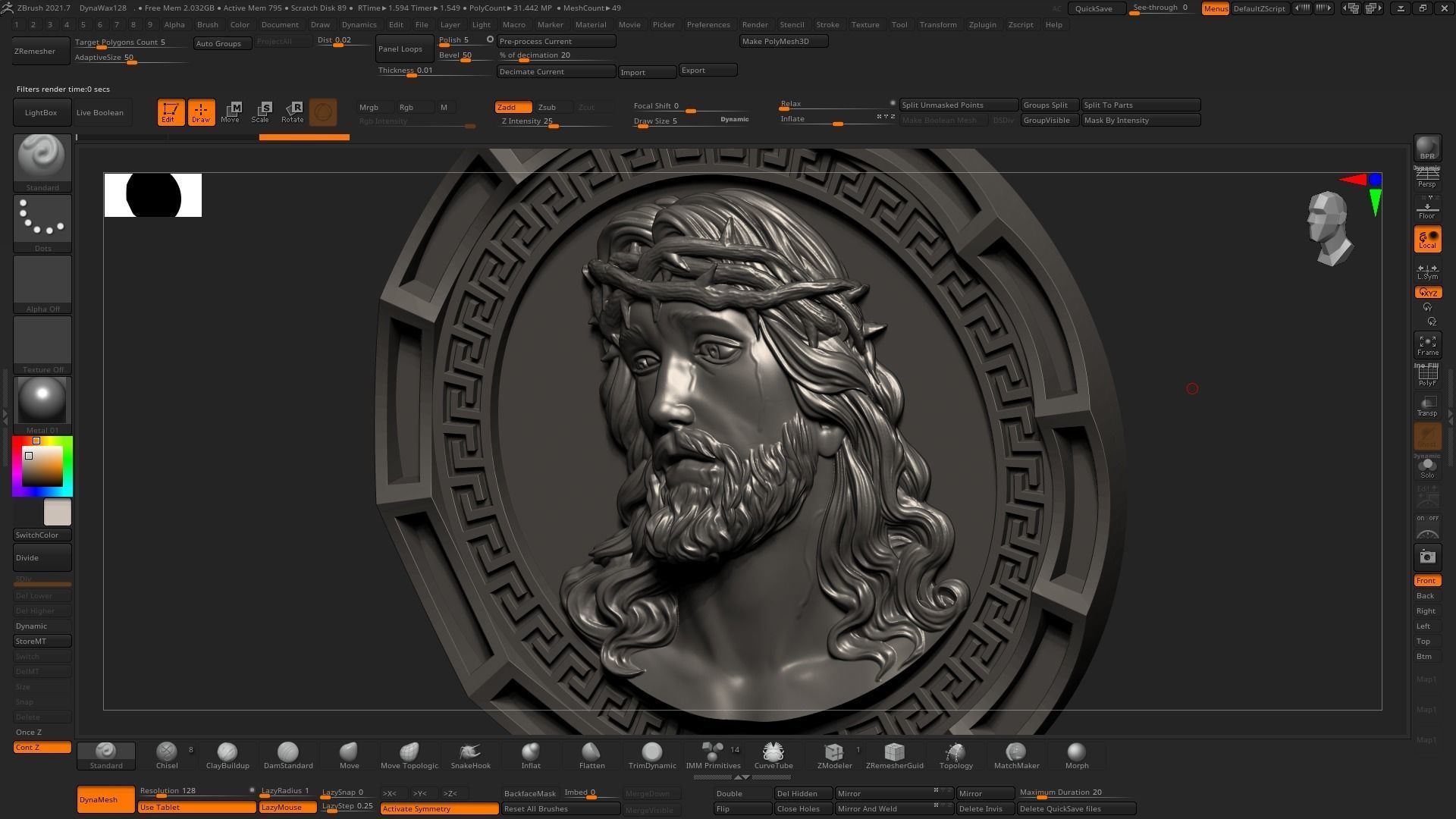Image resolution: width=1456 pixels, height=819 pixels.
Task: Open the Document menu
Action: click(280, 24)
